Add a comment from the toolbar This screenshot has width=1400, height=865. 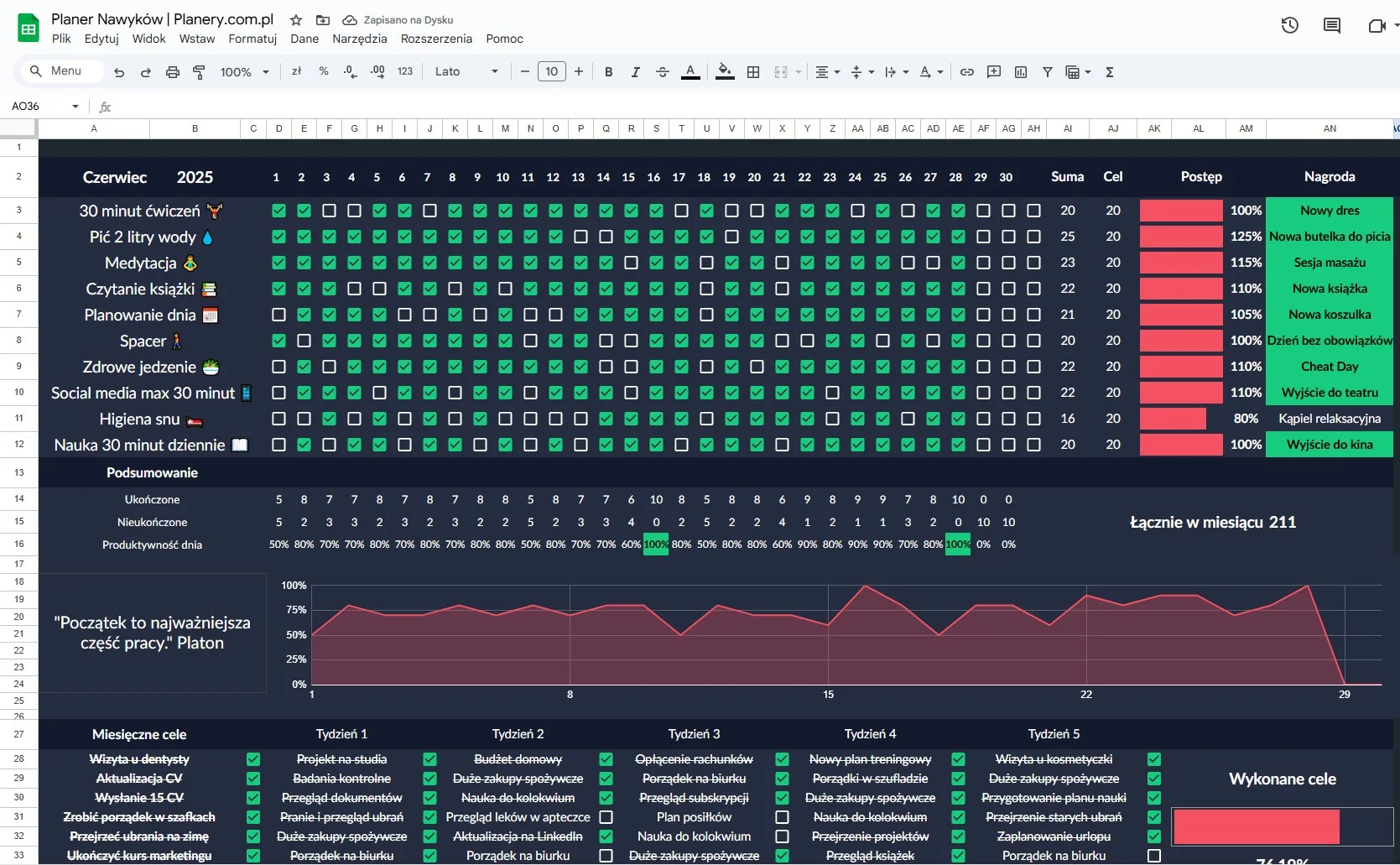pos(994,72)
